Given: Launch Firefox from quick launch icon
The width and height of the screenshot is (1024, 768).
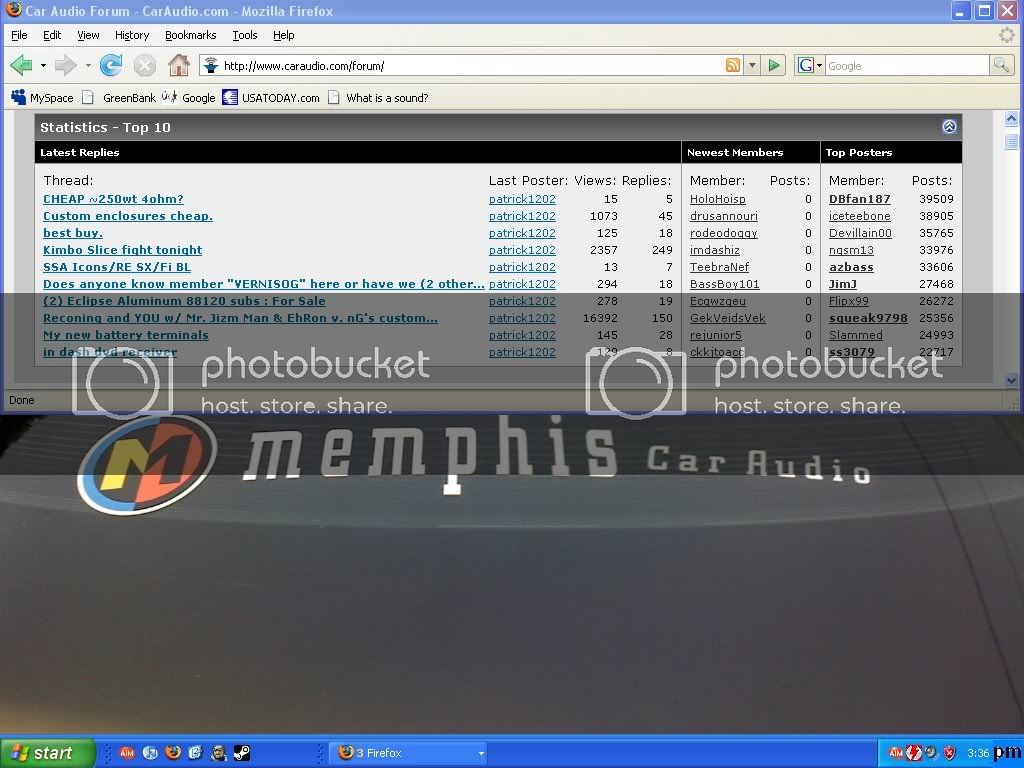Looking at the screenshot, I should [172, 753].
